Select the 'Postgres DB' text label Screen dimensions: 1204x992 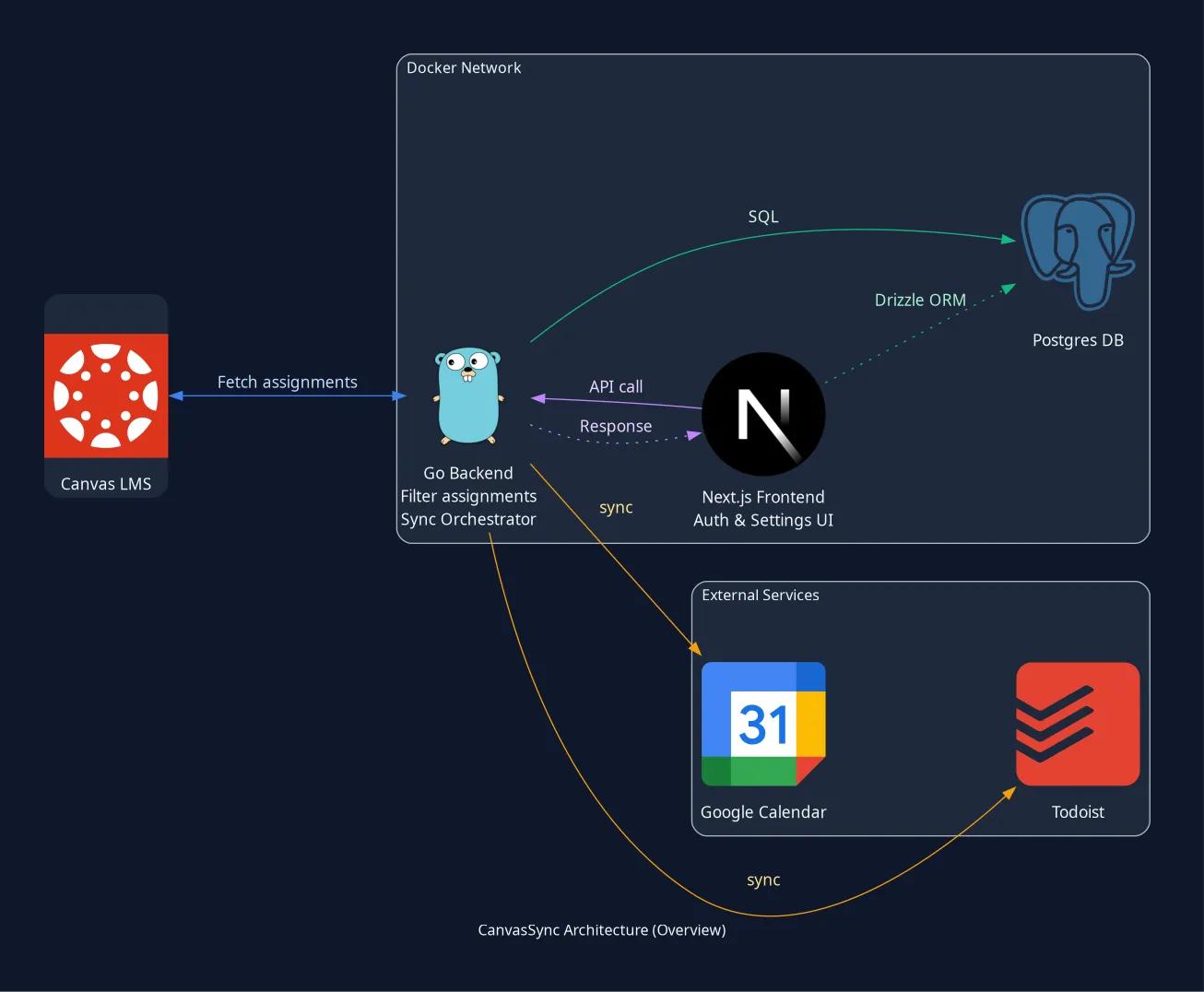[x=1078, y=340]
